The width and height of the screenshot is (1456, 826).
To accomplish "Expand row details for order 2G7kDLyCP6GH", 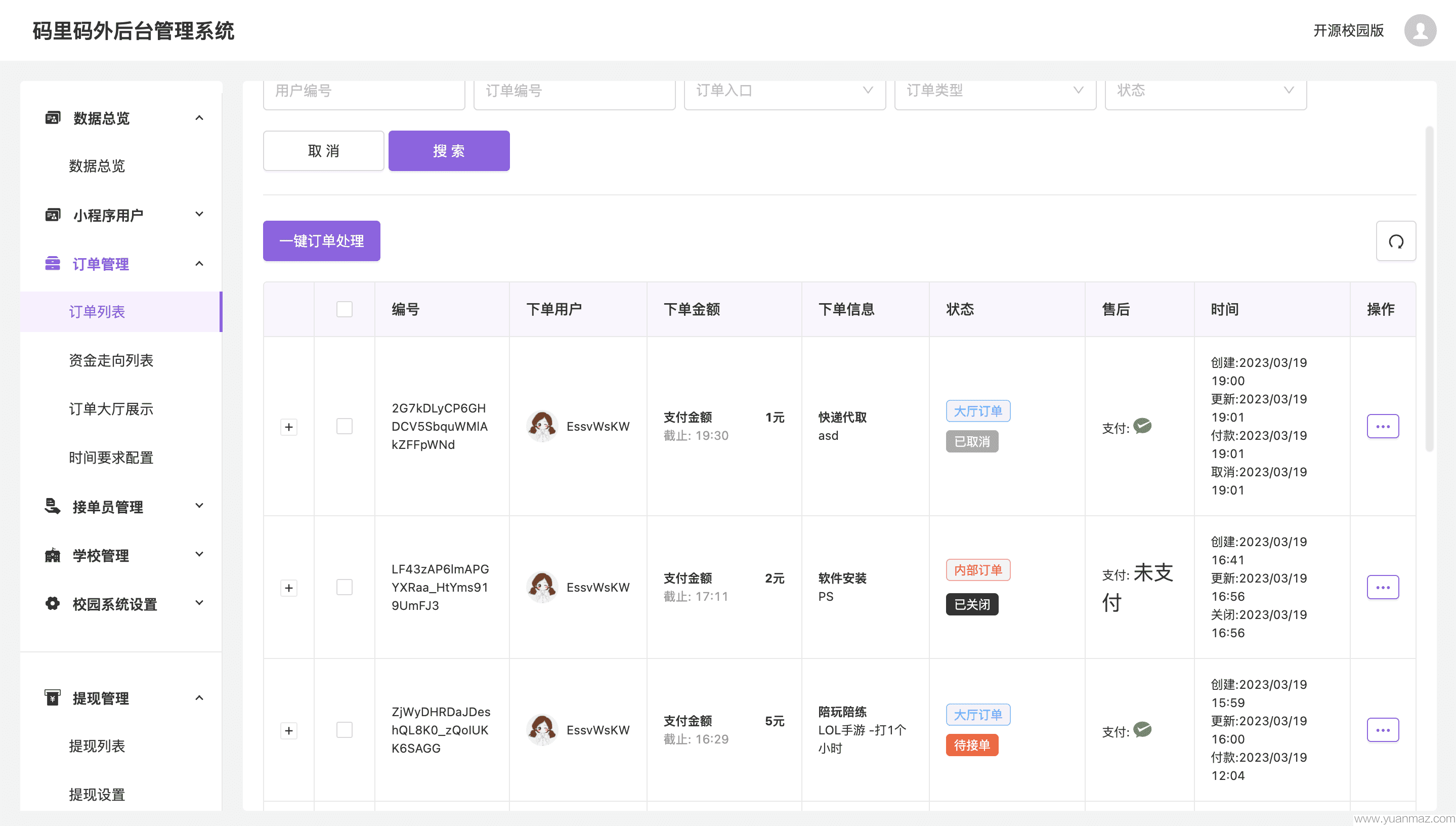I will pos(288,427).
